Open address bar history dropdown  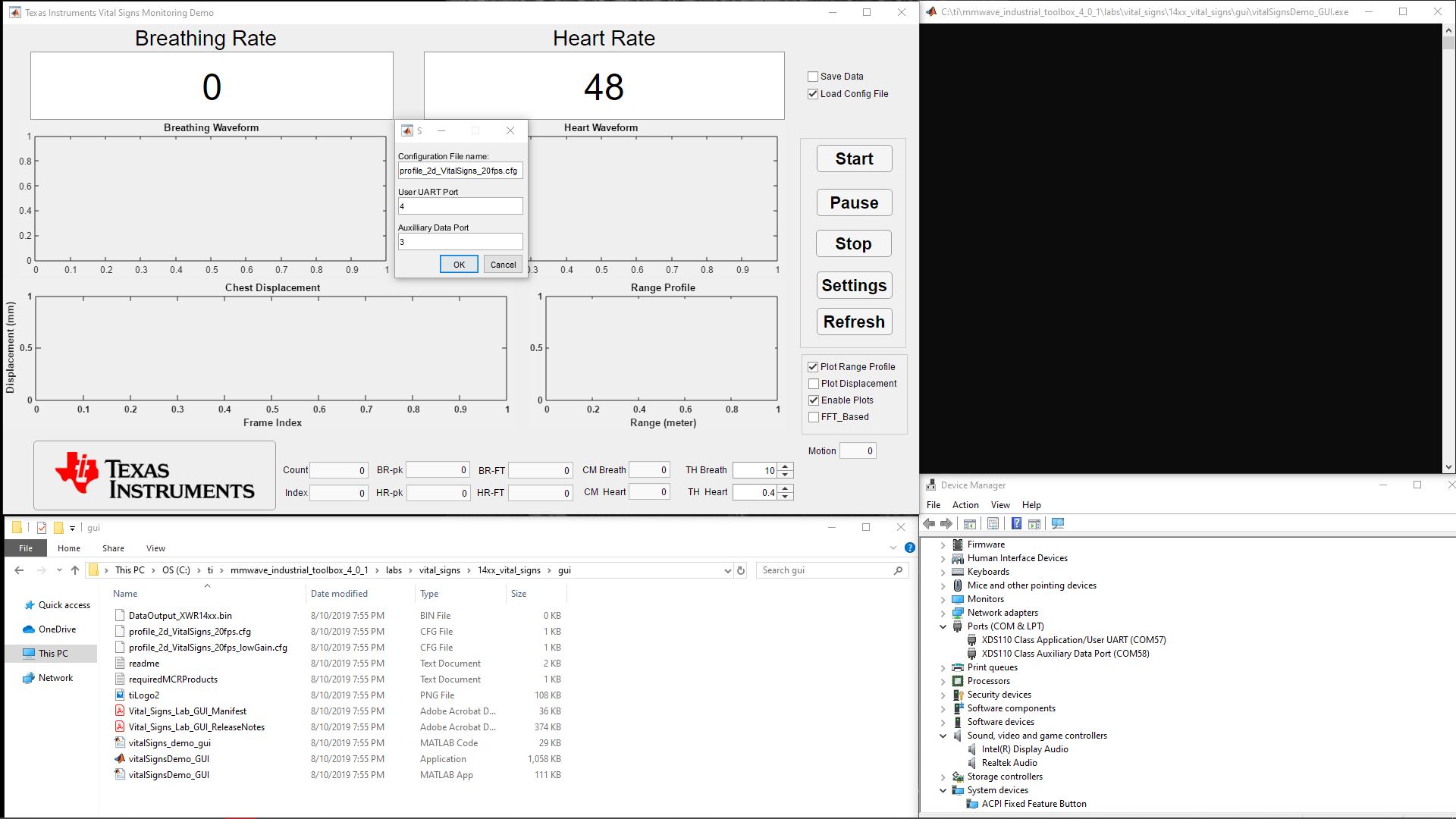coord(727,570)
